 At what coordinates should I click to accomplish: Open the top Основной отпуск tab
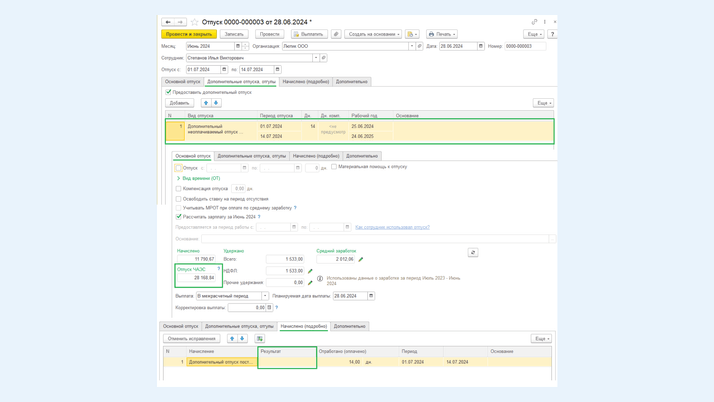(x=183, y=81)
